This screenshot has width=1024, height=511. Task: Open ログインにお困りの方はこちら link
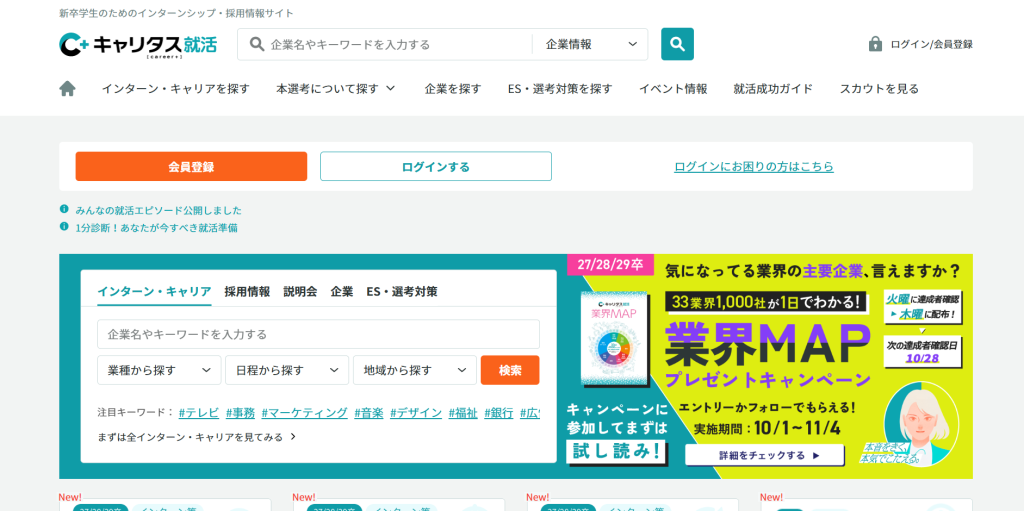pos(753,166)
